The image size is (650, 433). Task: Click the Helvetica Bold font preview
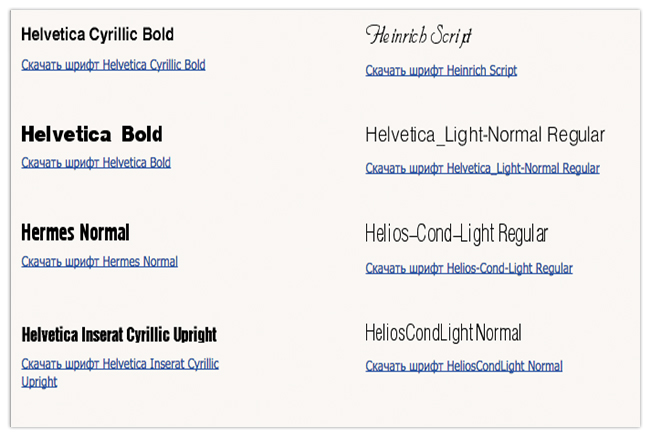92,134
